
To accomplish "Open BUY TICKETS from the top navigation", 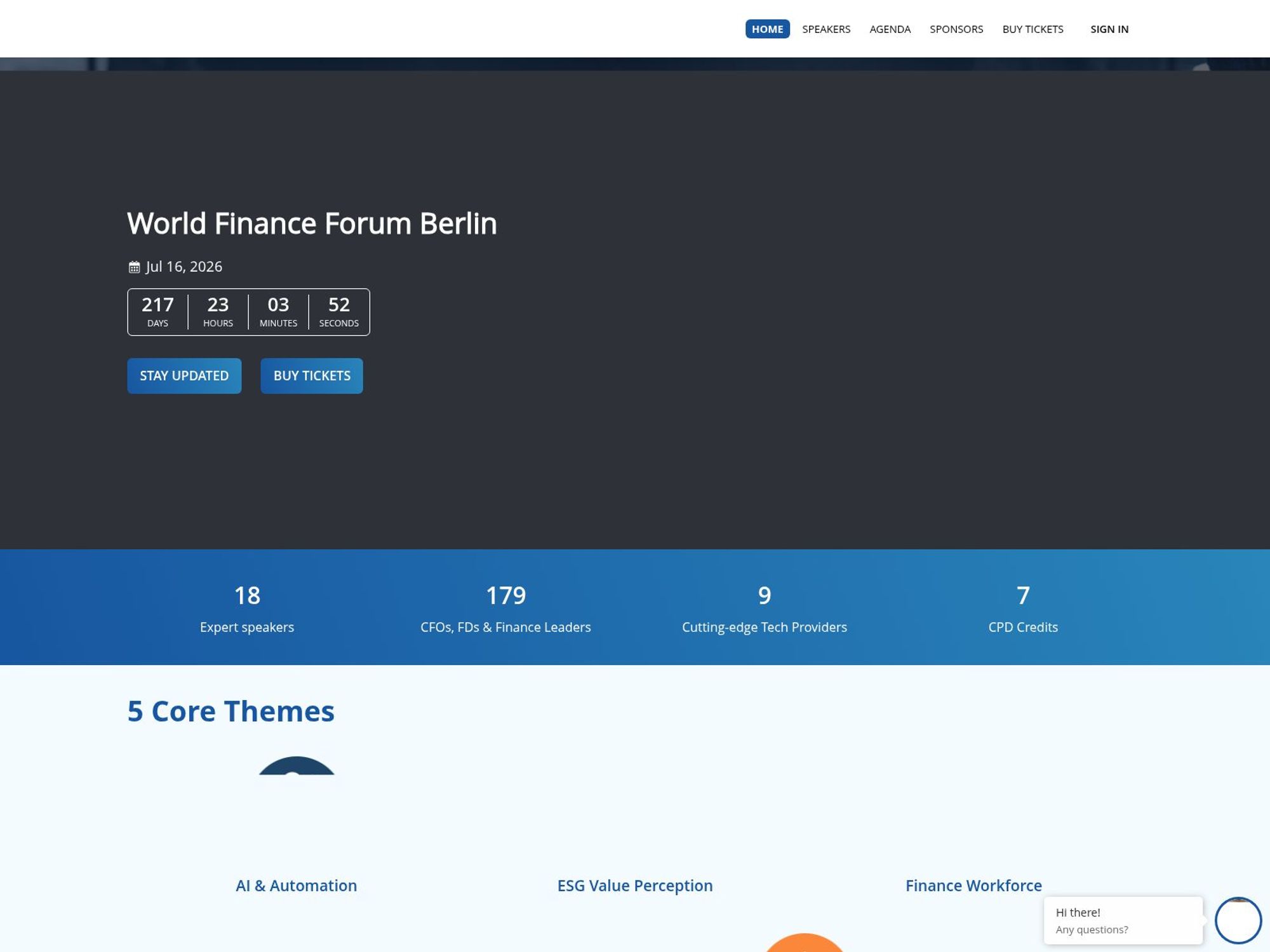I will click(x=1033, y=29).
